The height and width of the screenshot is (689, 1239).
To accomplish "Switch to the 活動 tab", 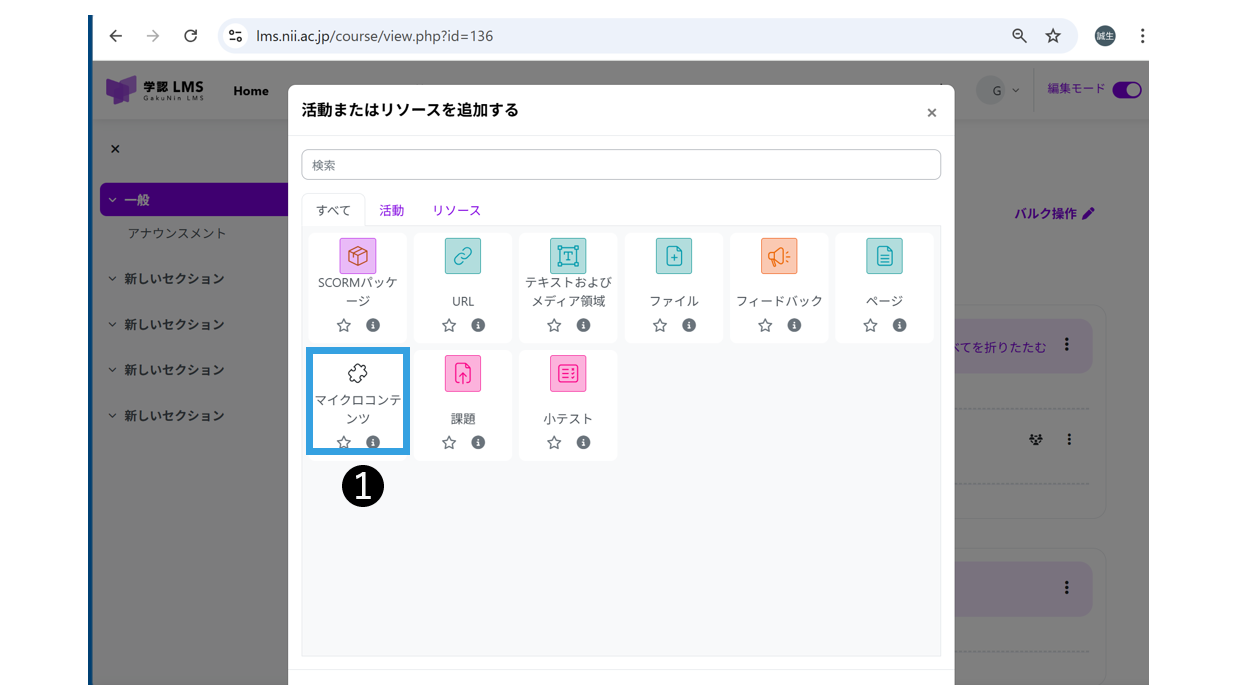I will click(391, 211).
